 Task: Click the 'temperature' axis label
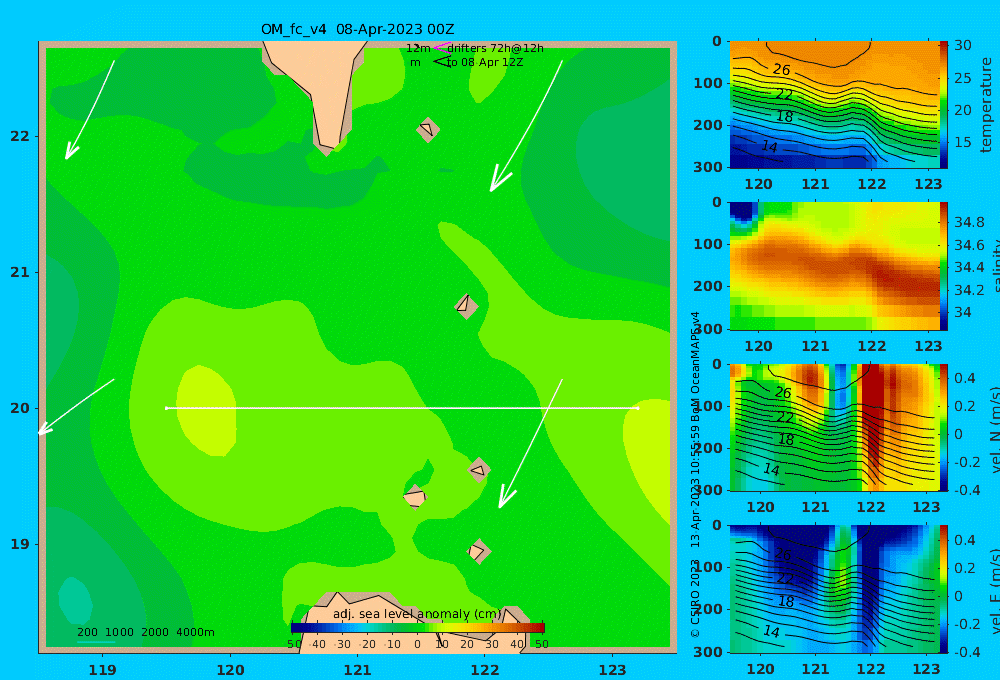click(x=986, y=105)
